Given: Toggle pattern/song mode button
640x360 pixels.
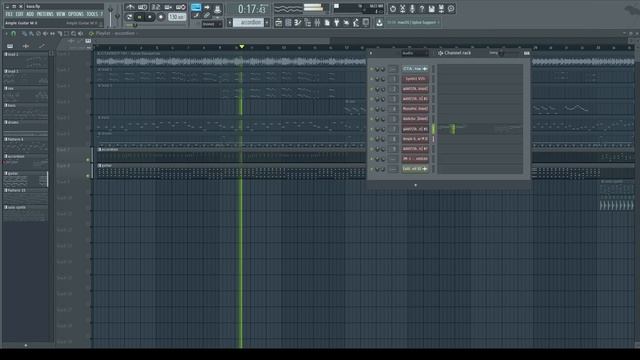Looking at the screenshot, I should coord(129,17).
